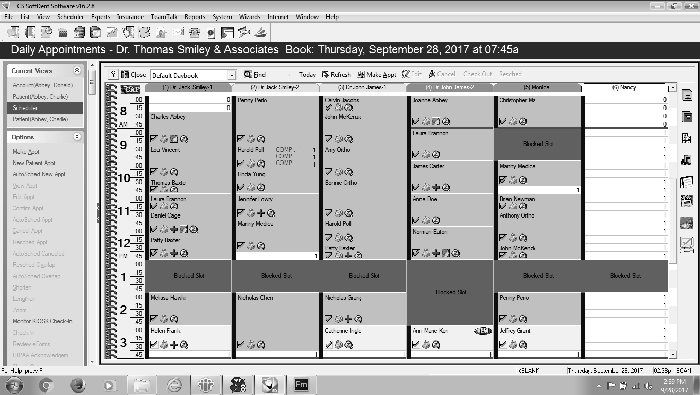
Task: Click the scroll-down arrow of the schedule grid
Action: 672,354
